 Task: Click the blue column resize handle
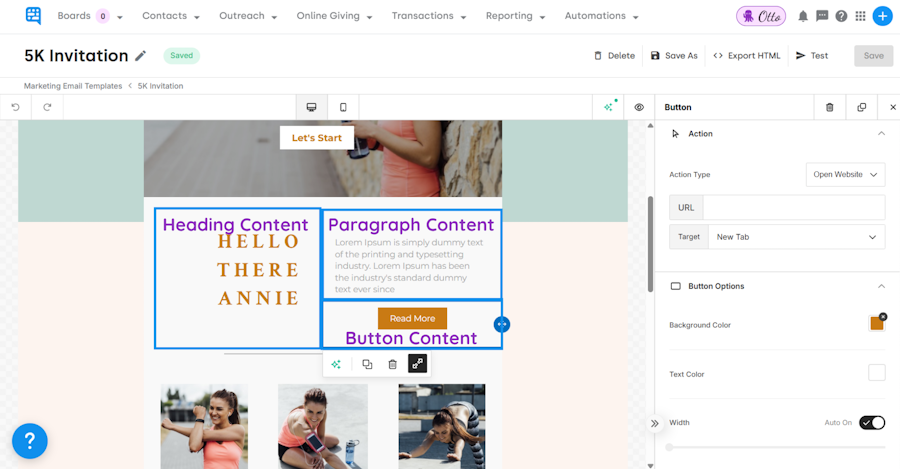[x=502, y=324]
